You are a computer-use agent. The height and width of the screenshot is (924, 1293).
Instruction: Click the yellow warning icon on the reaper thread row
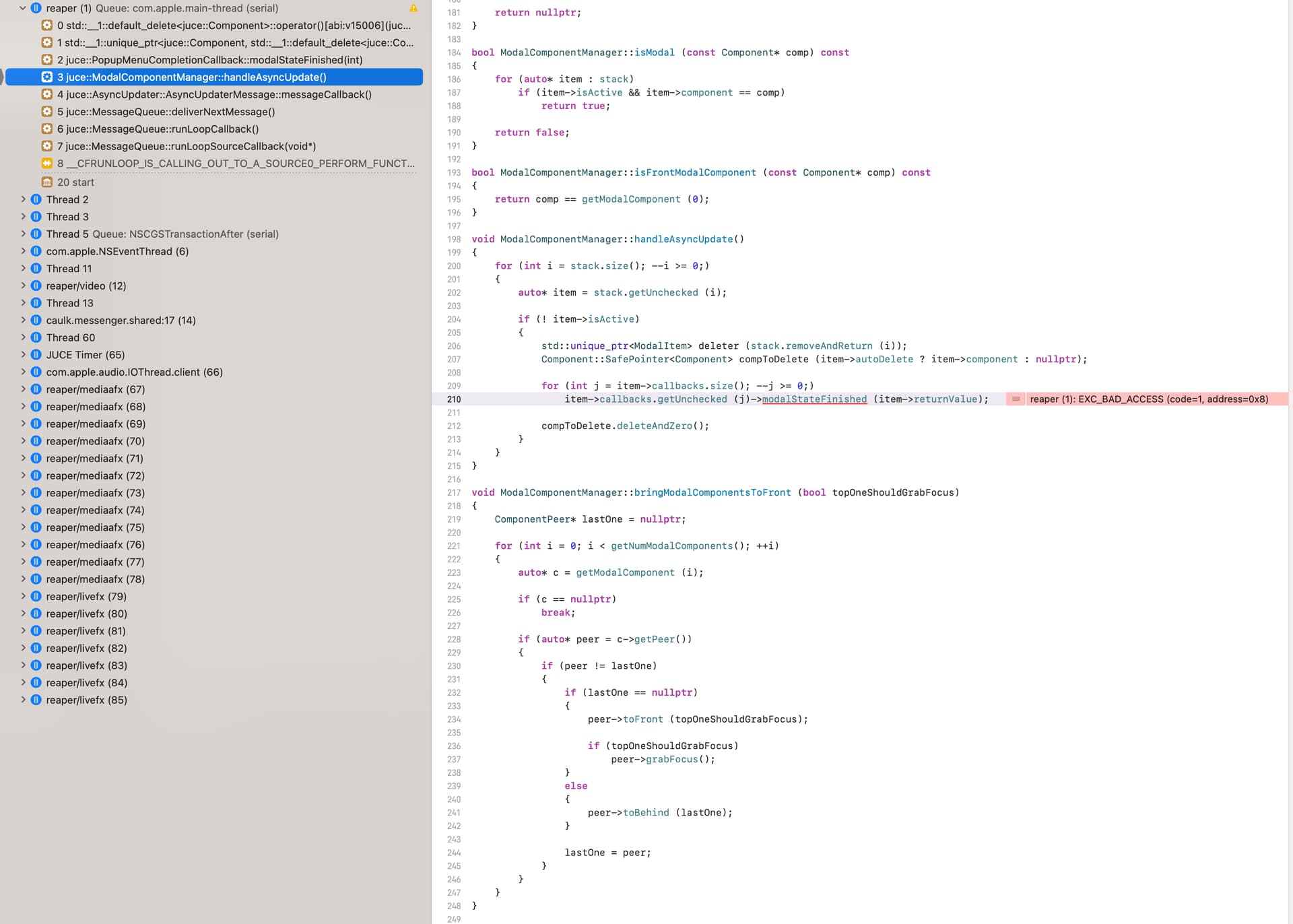(413, 8)
